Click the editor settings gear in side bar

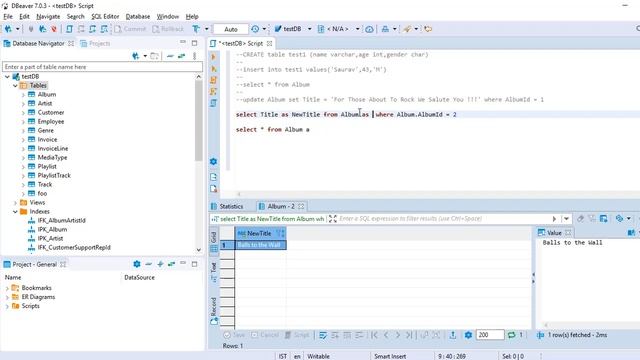coord(213,162)
